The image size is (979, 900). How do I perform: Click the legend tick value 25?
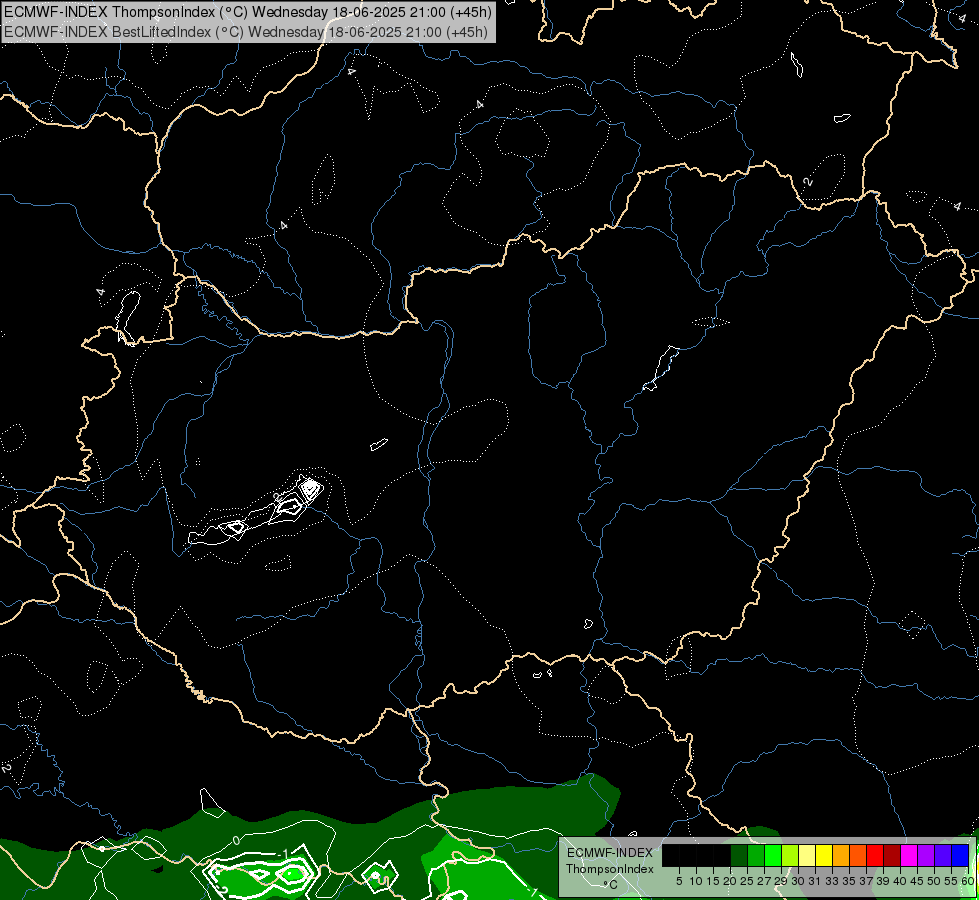[x=747, y=881]
